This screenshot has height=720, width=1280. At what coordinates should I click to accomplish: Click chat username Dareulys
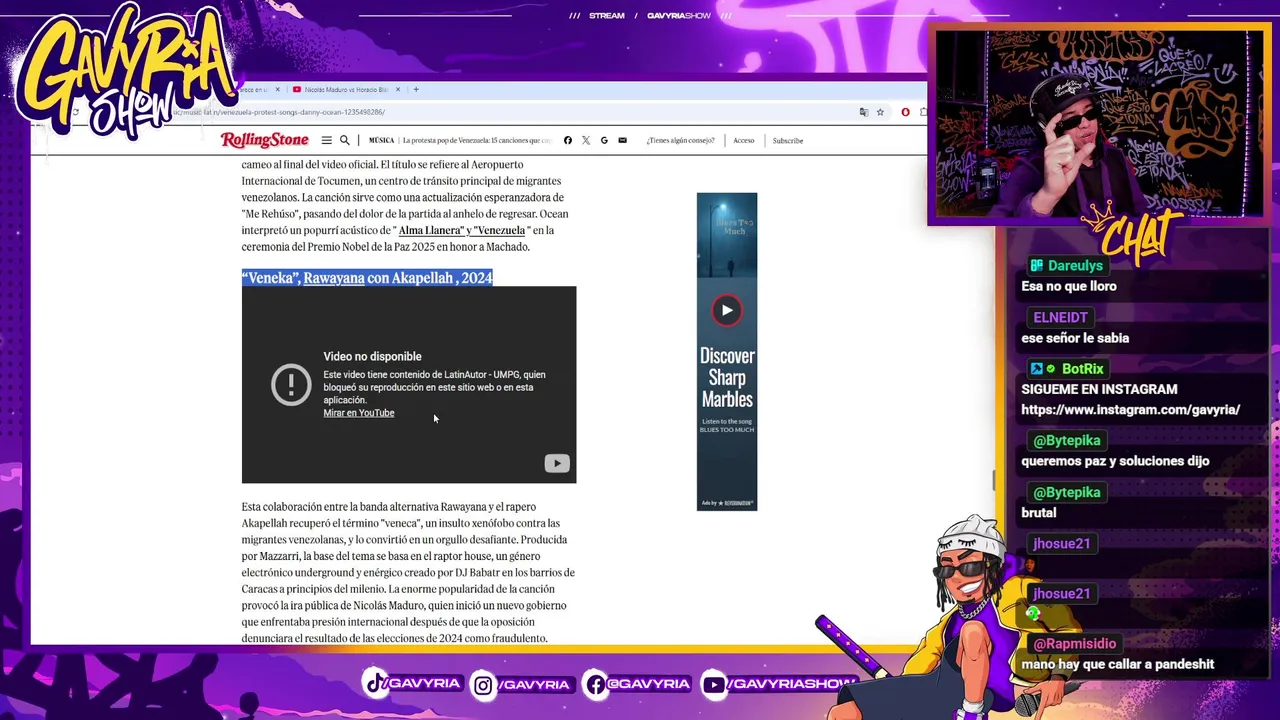pyautogui.click(x=1075, y=266)
